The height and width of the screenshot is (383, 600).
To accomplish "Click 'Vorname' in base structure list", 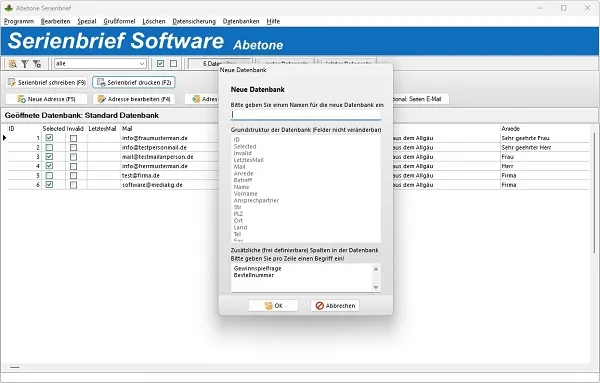I will click(x=245, y=194).
